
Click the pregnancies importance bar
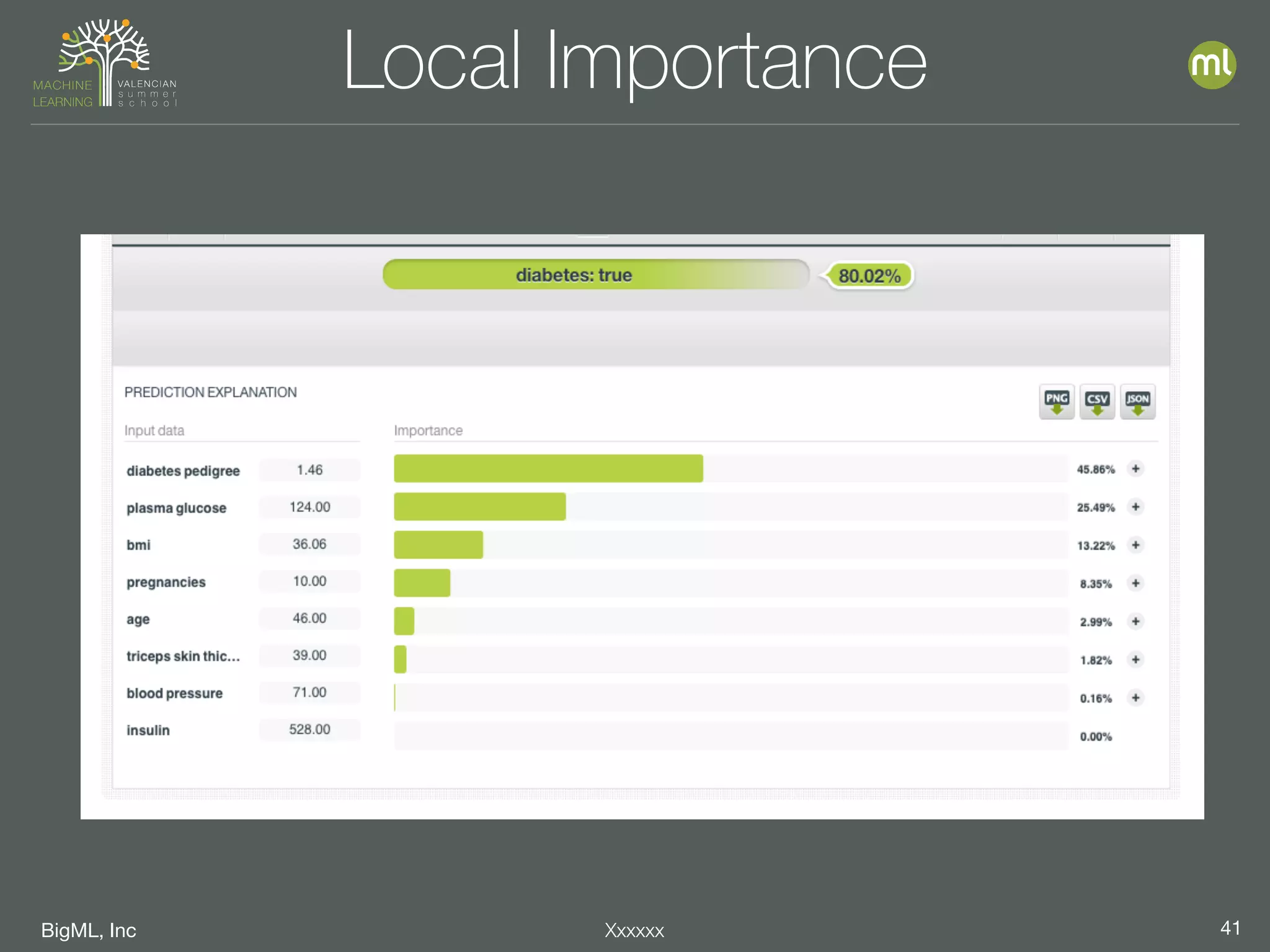pyautogui.click(x=422, y=583)
